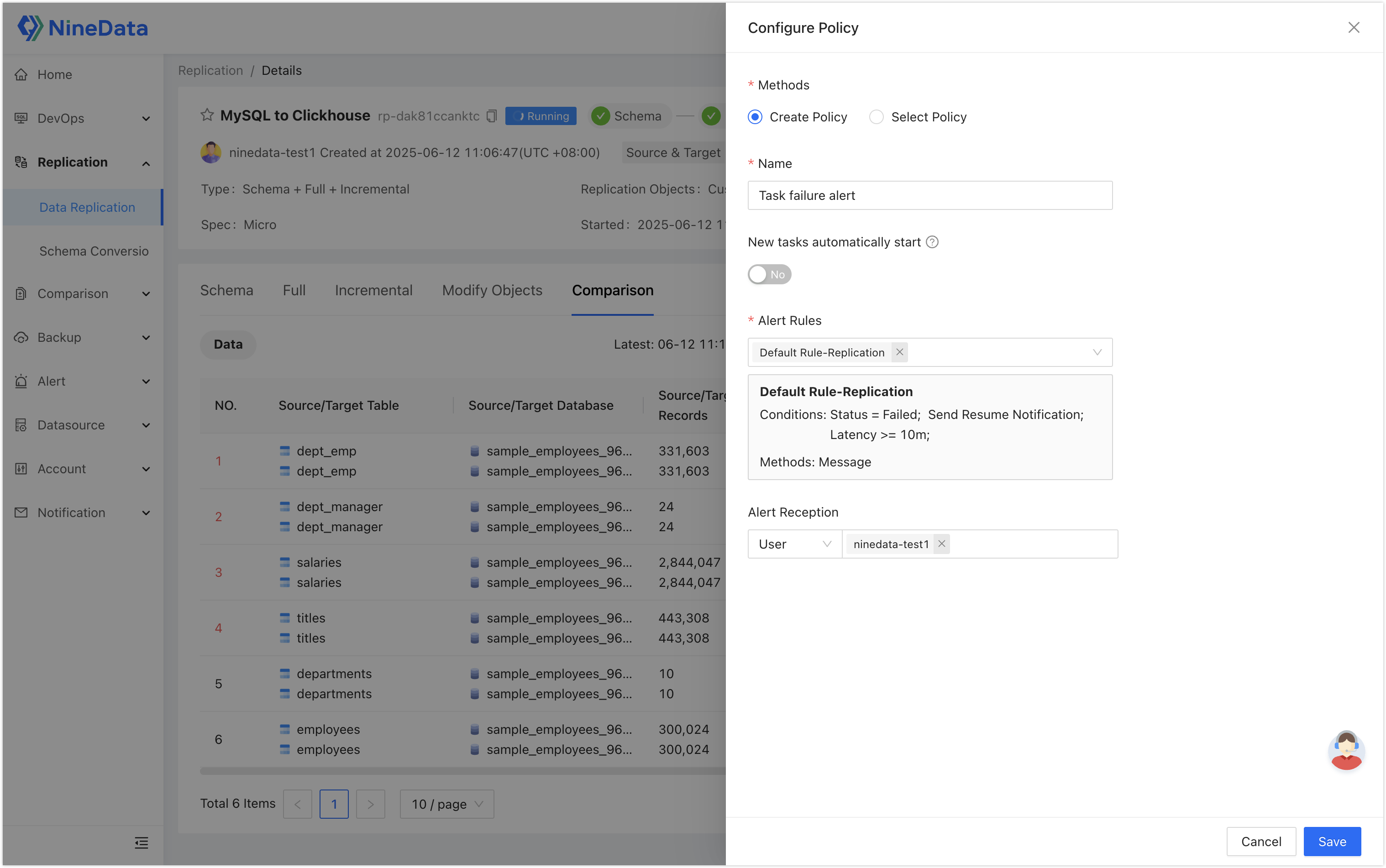Expand the Notification menu
Screen dimensions: 1386x868
146,513
